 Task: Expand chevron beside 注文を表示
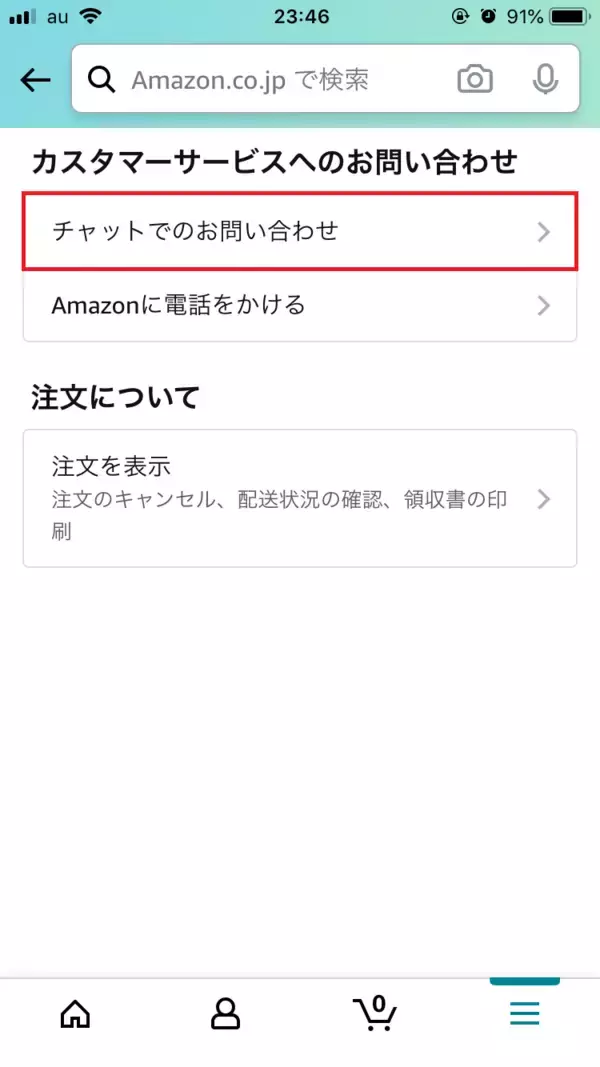point(544,499)
